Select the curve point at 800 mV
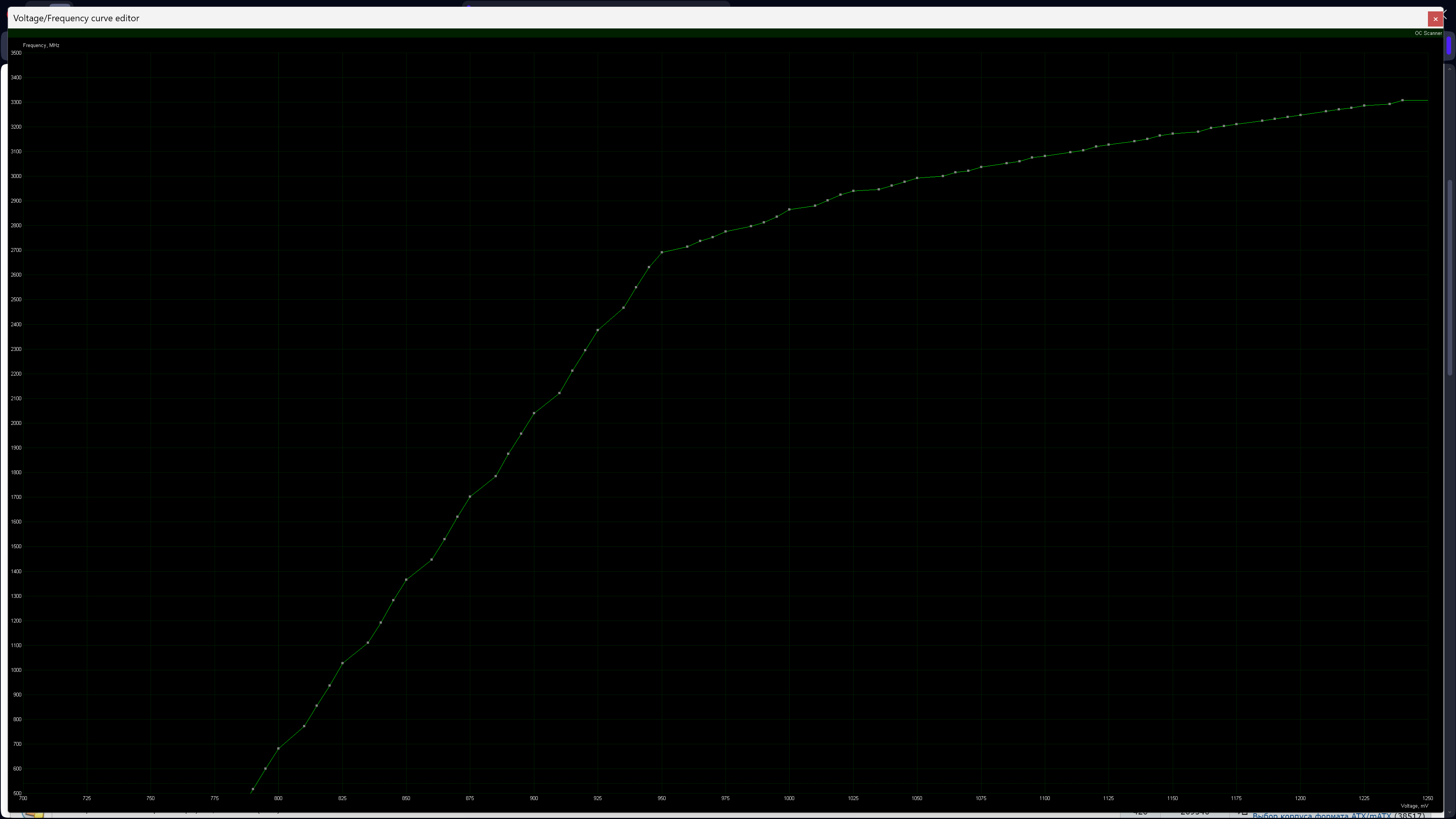 278,749
